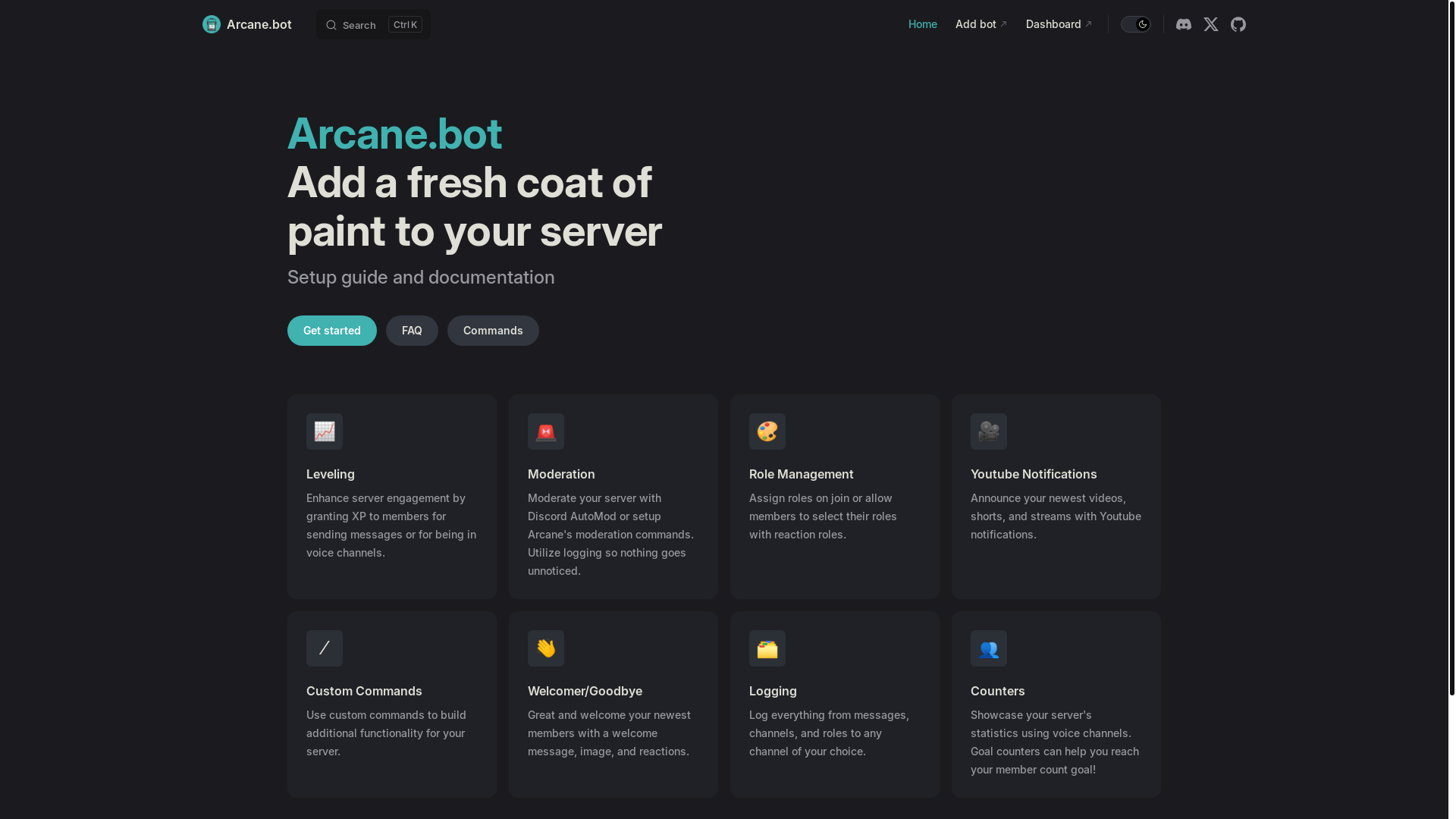Click the Custom Commands slash icon

click(325, 648)
